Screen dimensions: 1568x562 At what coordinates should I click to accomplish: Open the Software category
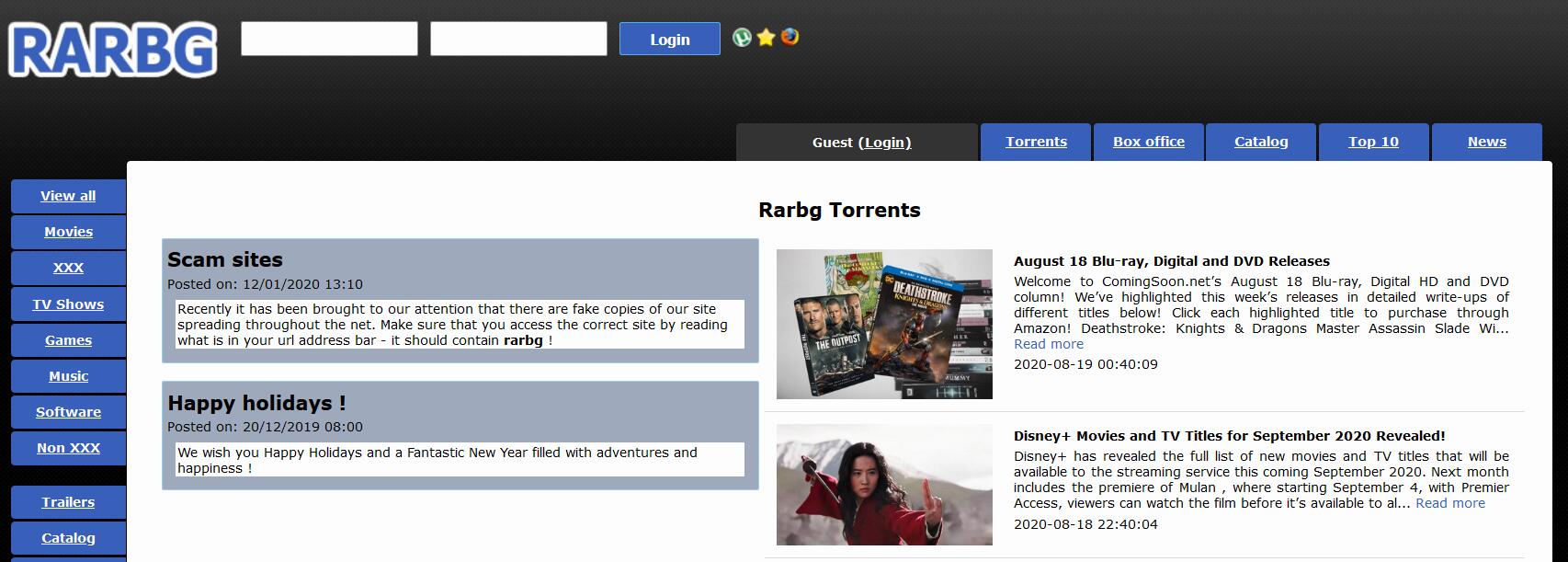pos(68,412)
